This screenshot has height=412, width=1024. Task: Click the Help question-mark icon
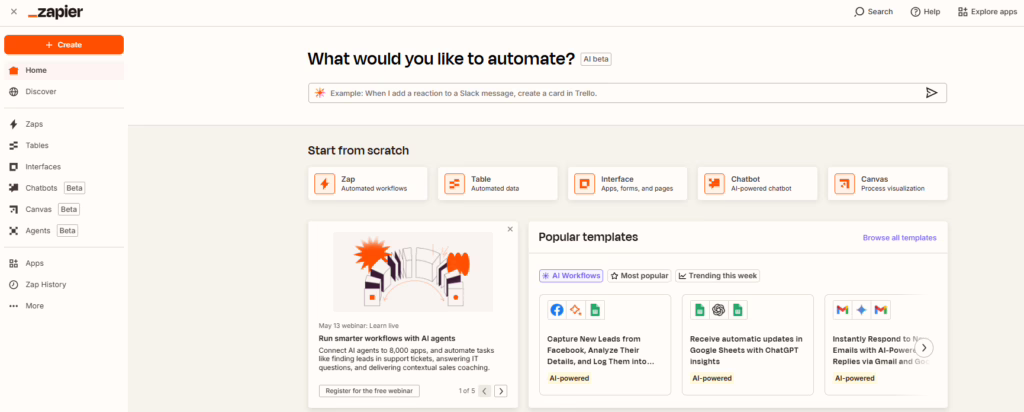coord(916,12)
